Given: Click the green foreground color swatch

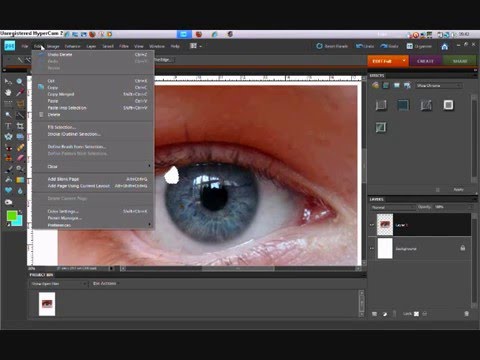Looking at the screenshot, I should pos(11,216).
